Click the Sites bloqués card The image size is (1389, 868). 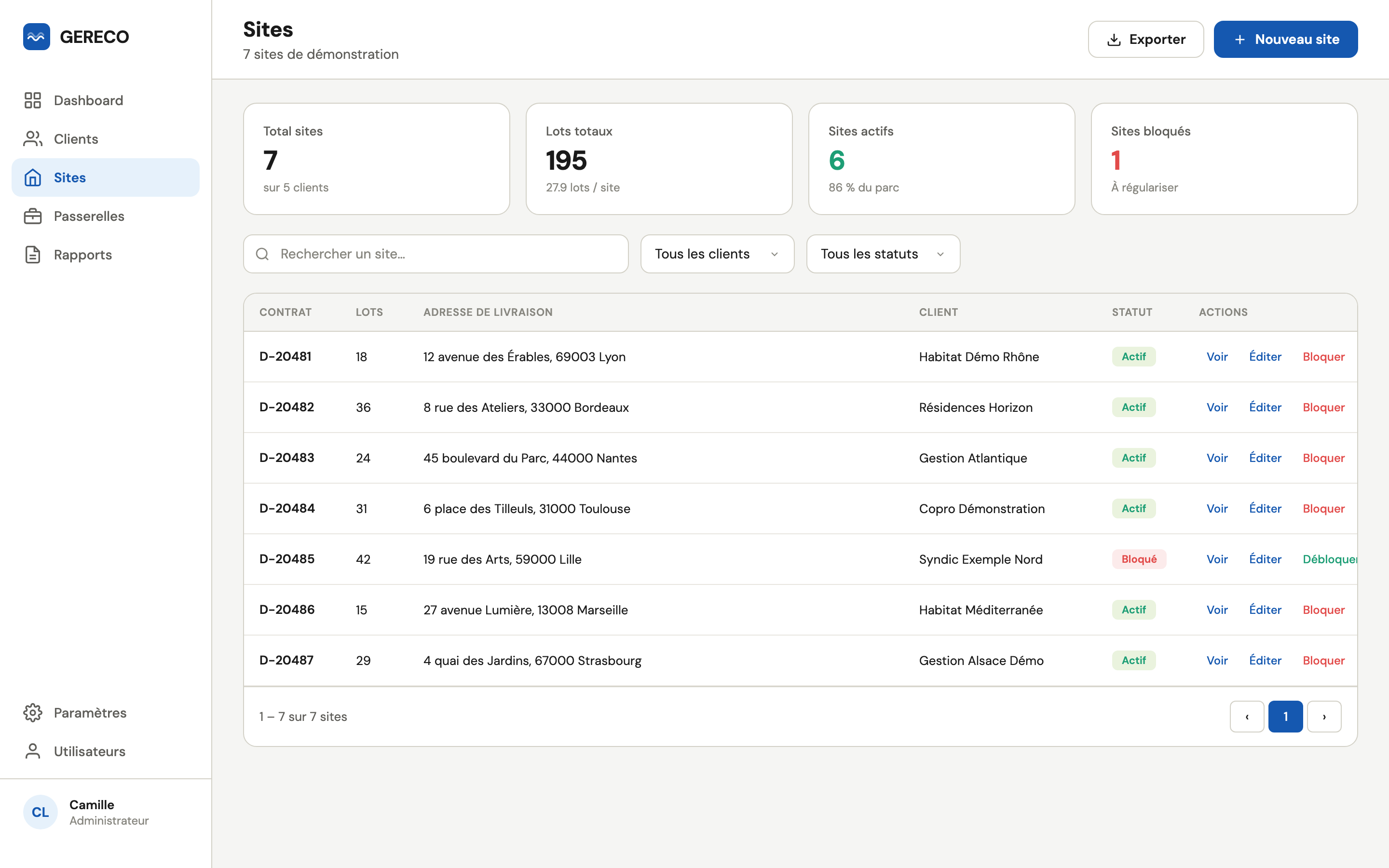click(x=1224, y=159)
